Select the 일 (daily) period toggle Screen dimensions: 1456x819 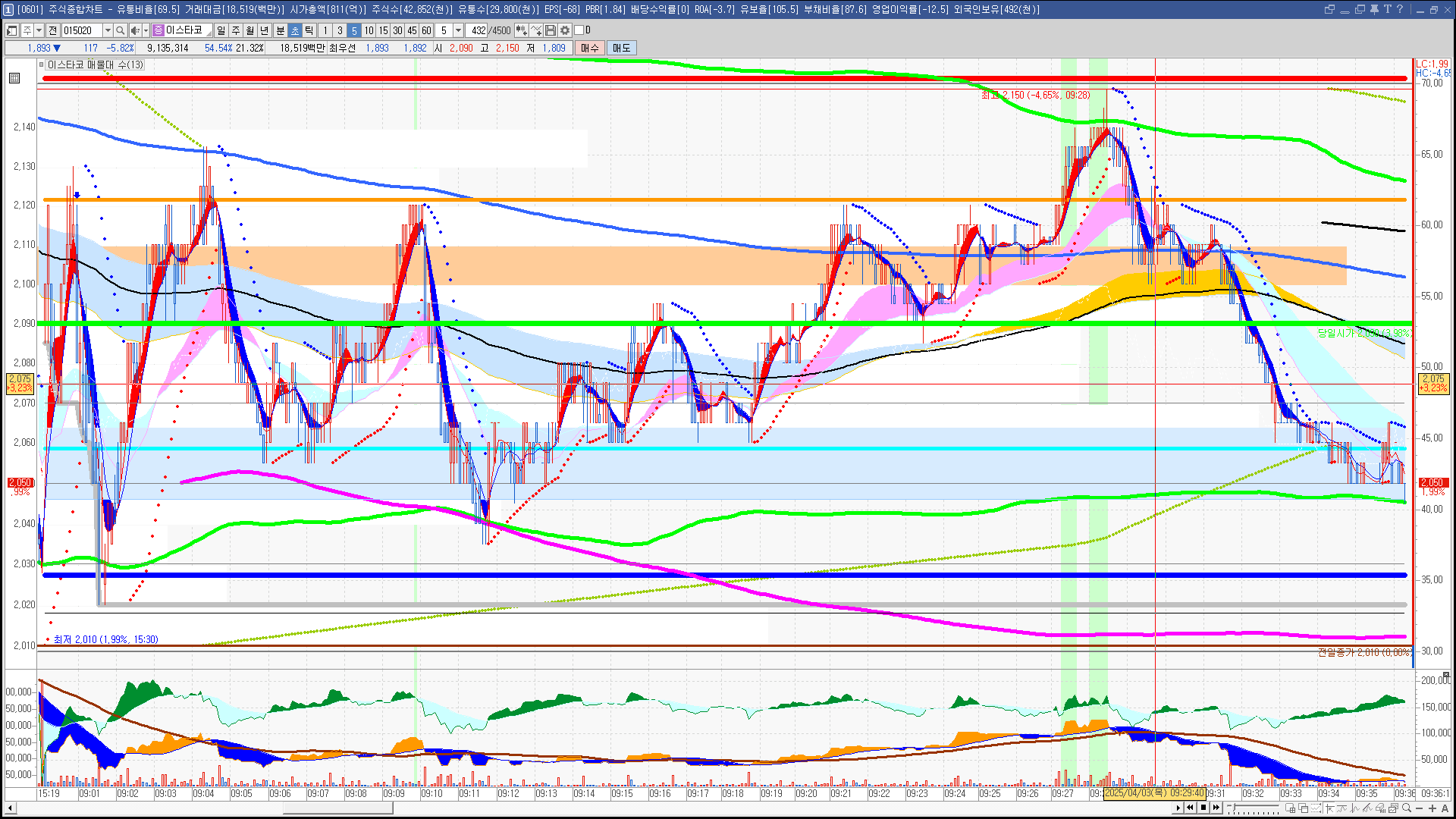tap(221, 30)
